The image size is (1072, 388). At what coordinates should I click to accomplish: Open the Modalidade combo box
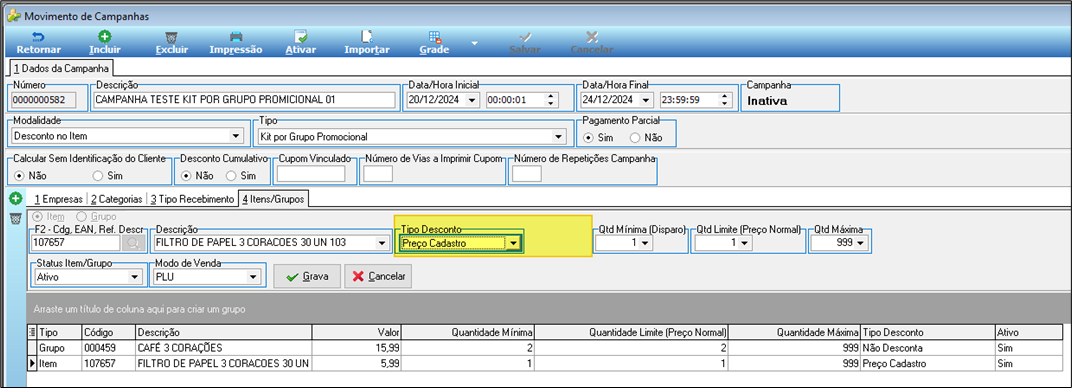tap(128, 136)
